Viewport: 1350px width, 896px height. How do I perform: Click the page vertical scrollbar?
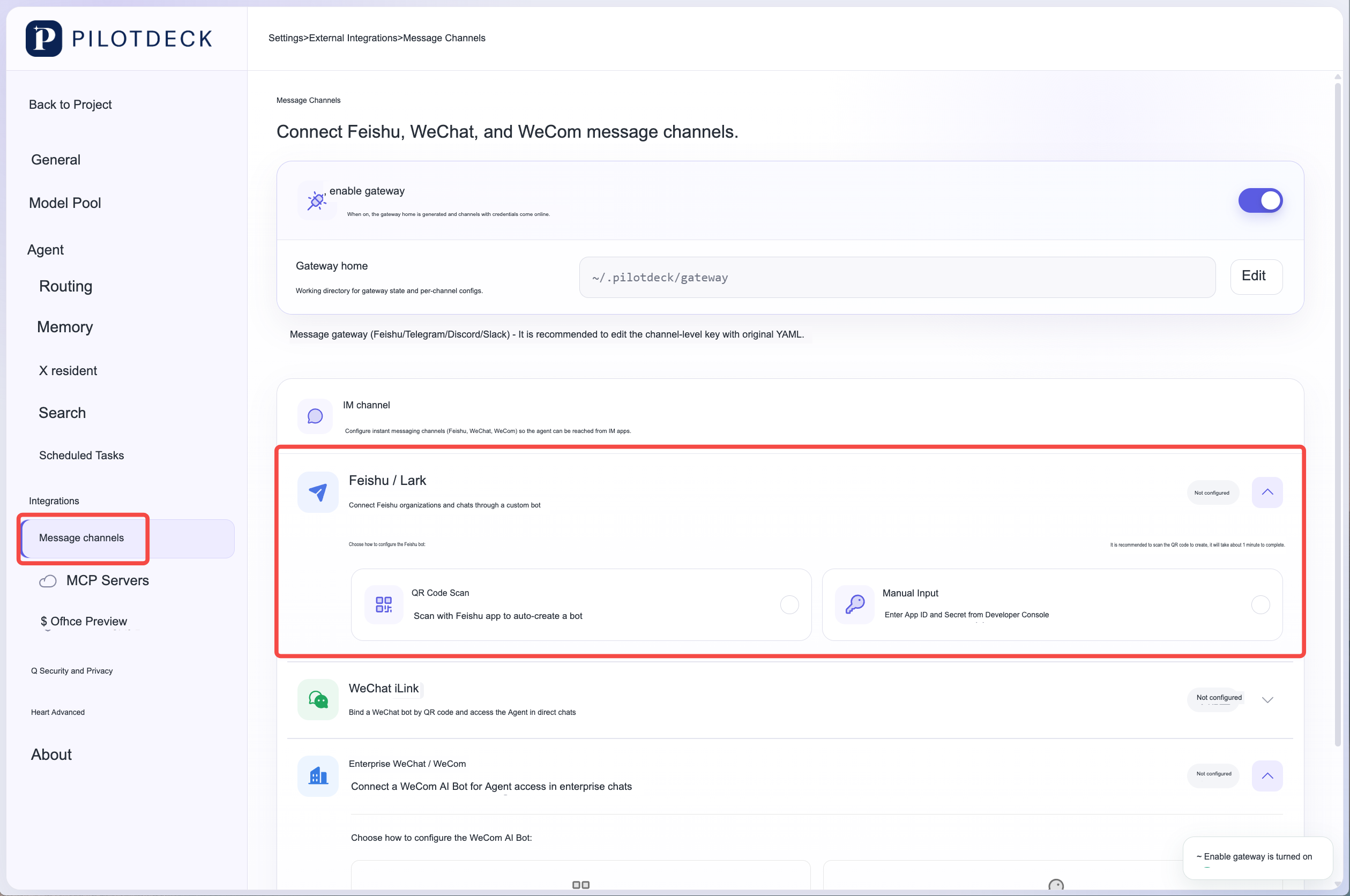pos(1338,414)
